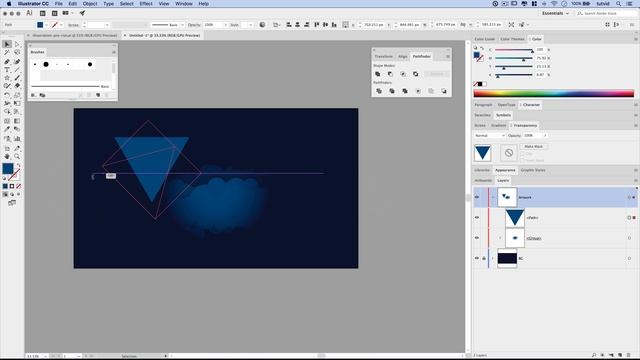Select the Hand tool
Viewport: 640px width, 360px height.
7,156
